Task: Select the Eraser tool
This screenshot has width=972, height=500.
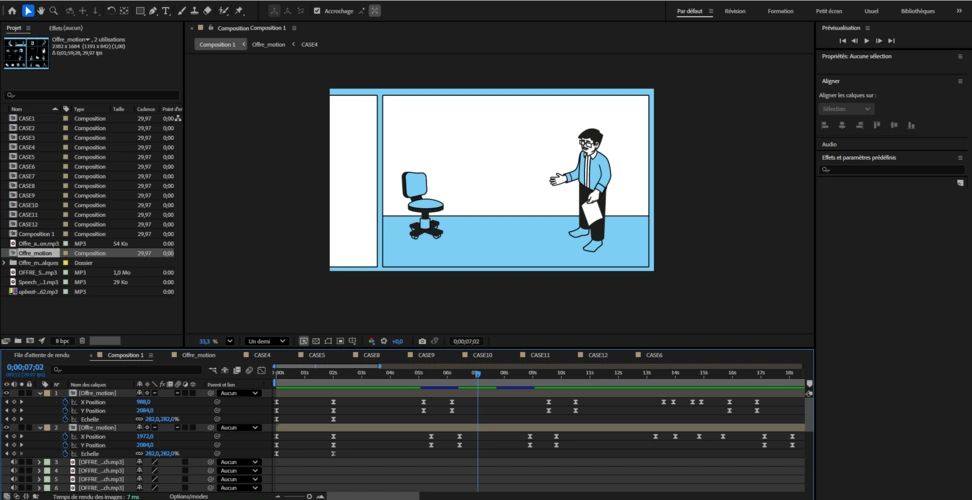Action: coord(207,11)
